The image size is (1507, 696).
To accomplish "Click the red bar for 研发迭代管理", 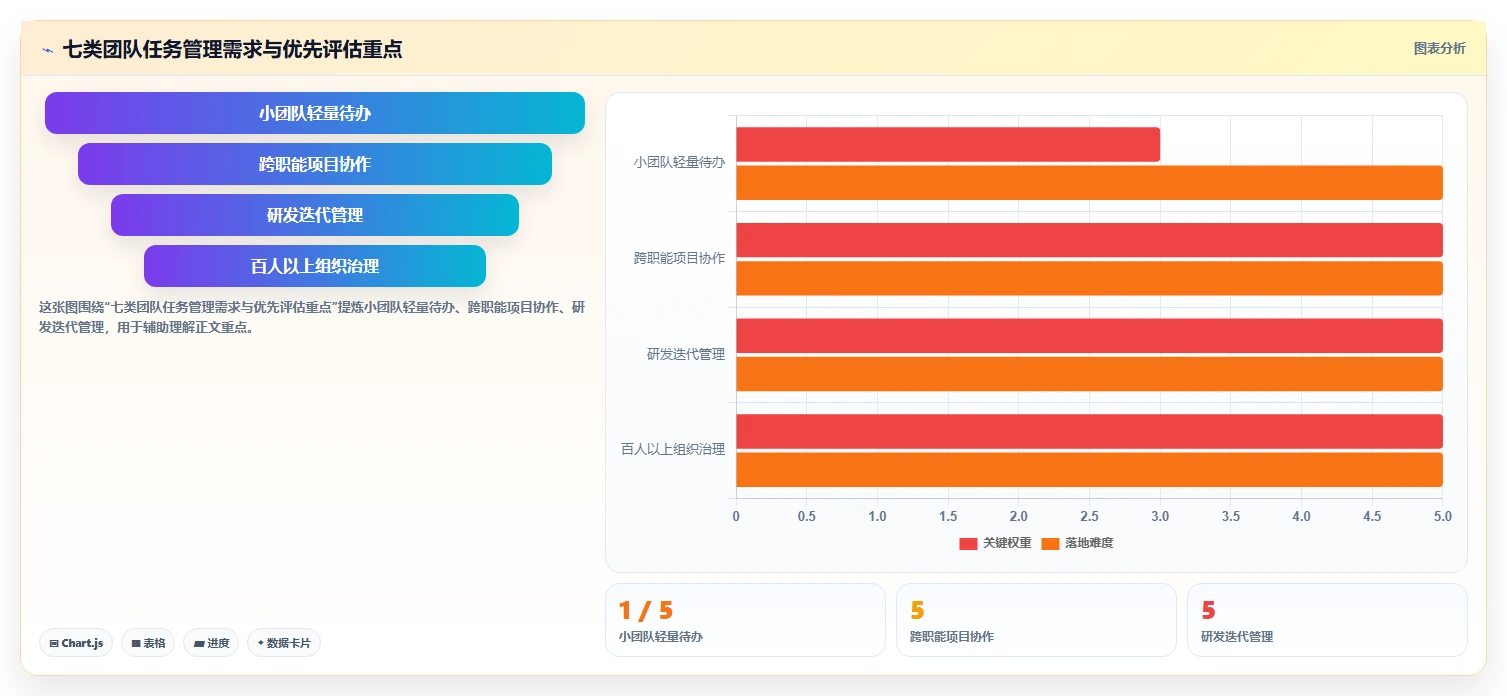I will pos(1089,336).
